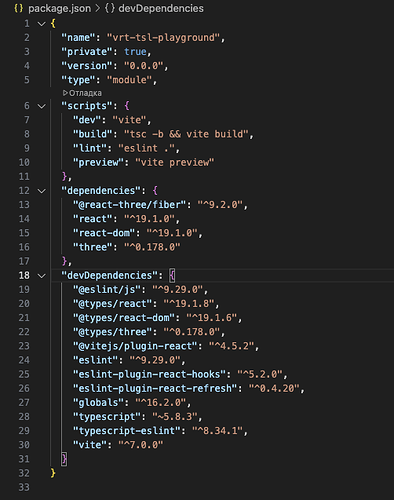The height and width of the screenshot is (500, 394).
Task: Click the three version "^0.178.0" in dependencies
Action: (152, 247)
